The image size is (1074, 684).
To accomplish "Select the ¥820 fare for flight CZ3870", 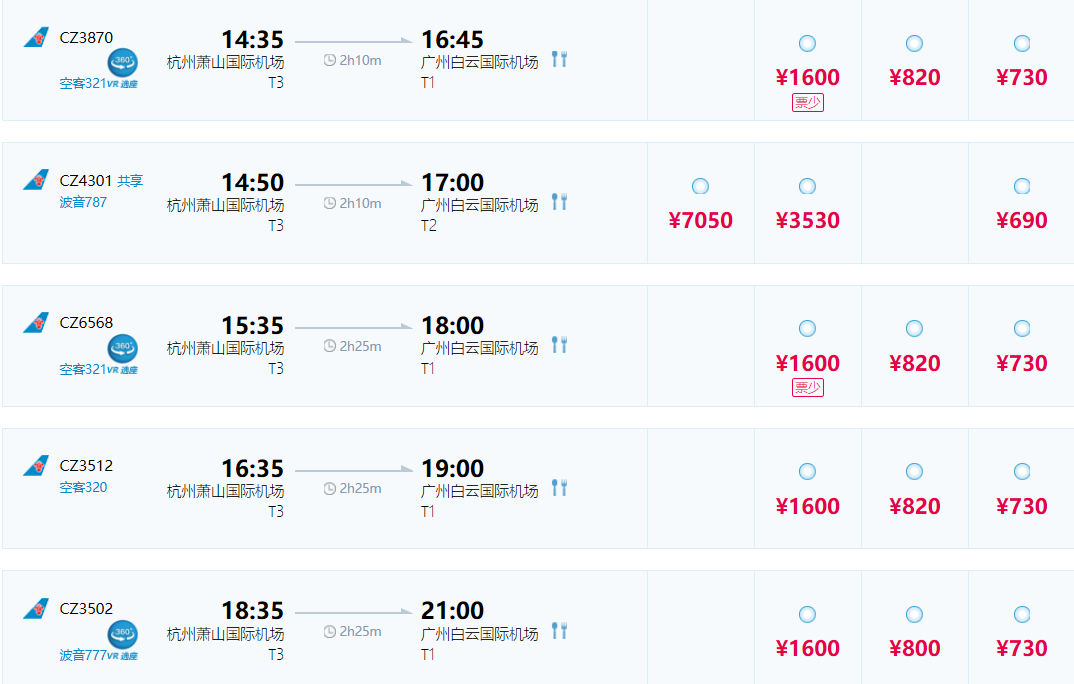I will point(914,43).
